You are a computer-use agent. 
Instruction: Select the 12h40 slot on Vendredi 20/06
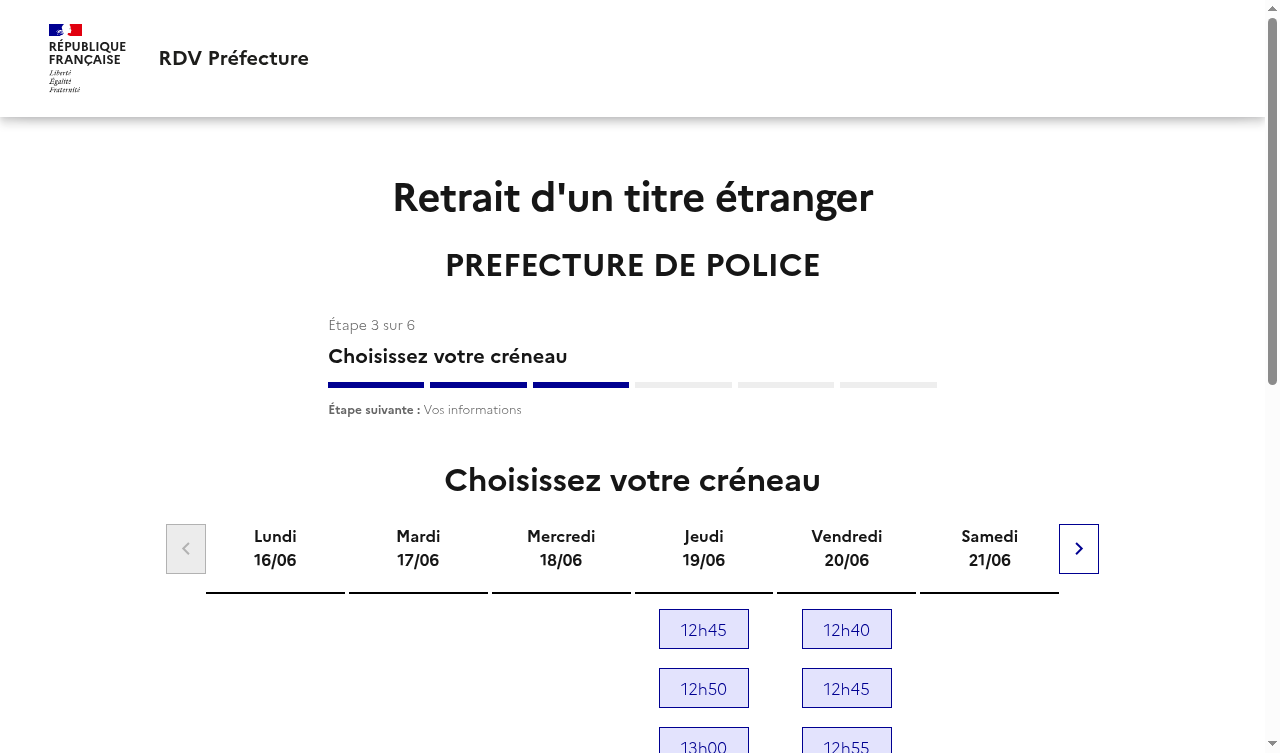click(847, 629)
